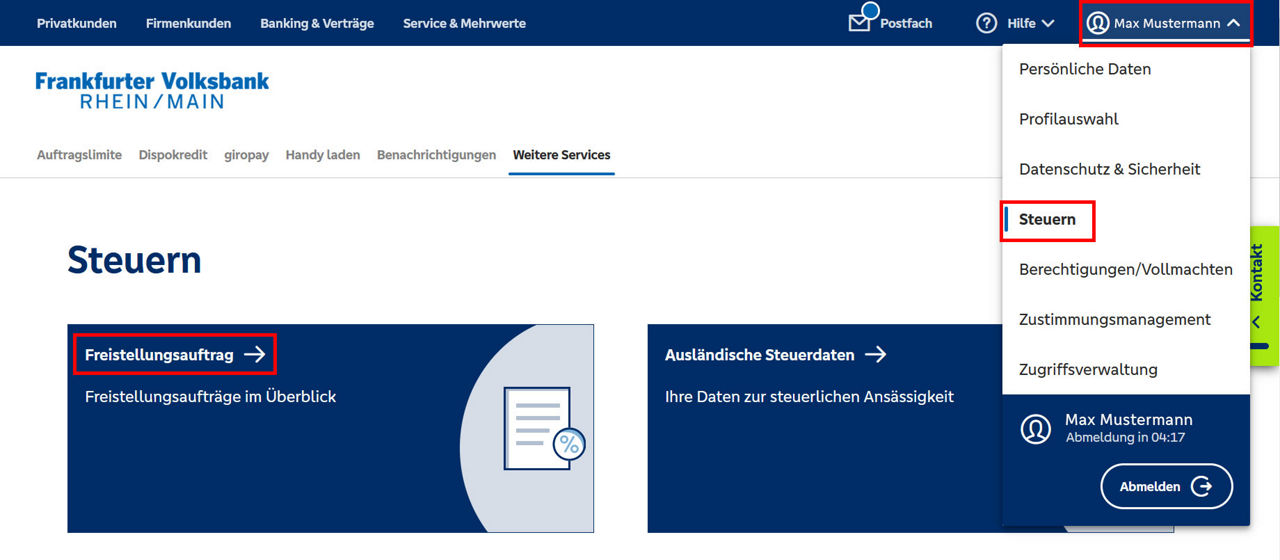Click 'Ihre Daten zur steuerlichen Ansässigkeit' text

[809, 397]
